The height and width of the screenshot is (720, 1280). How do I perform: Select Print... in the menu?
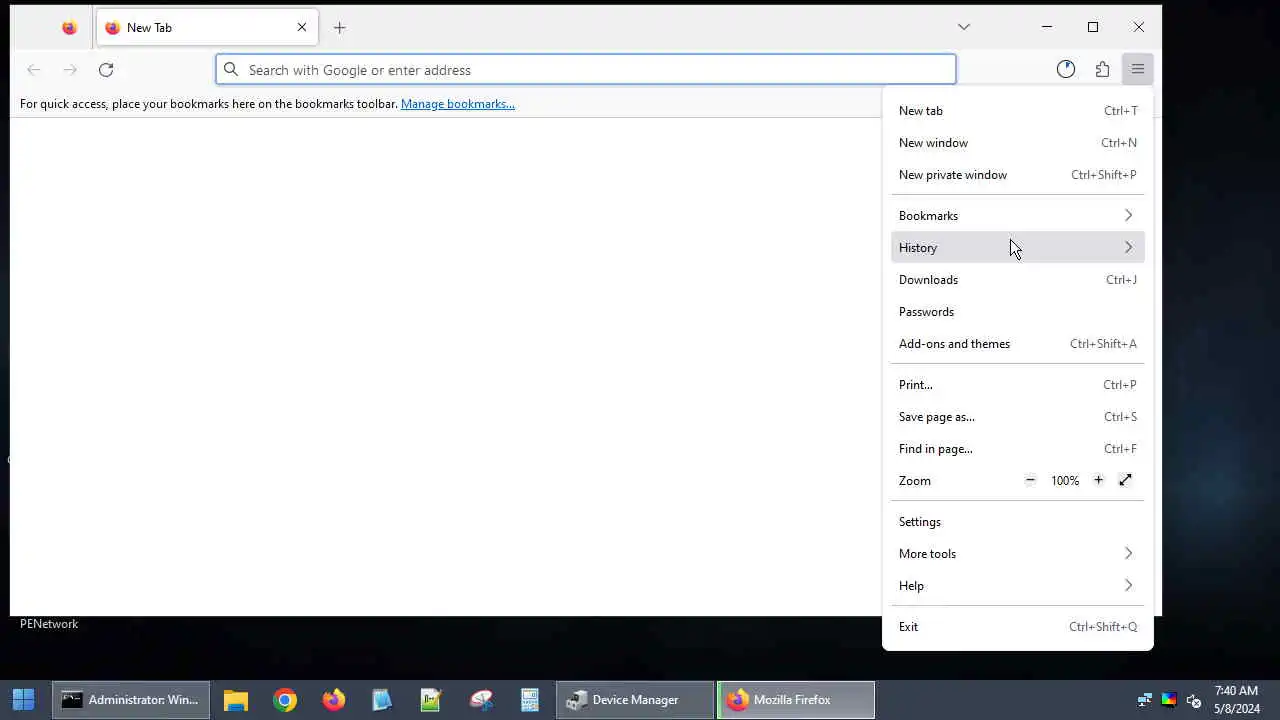(x=1018, y=385)
